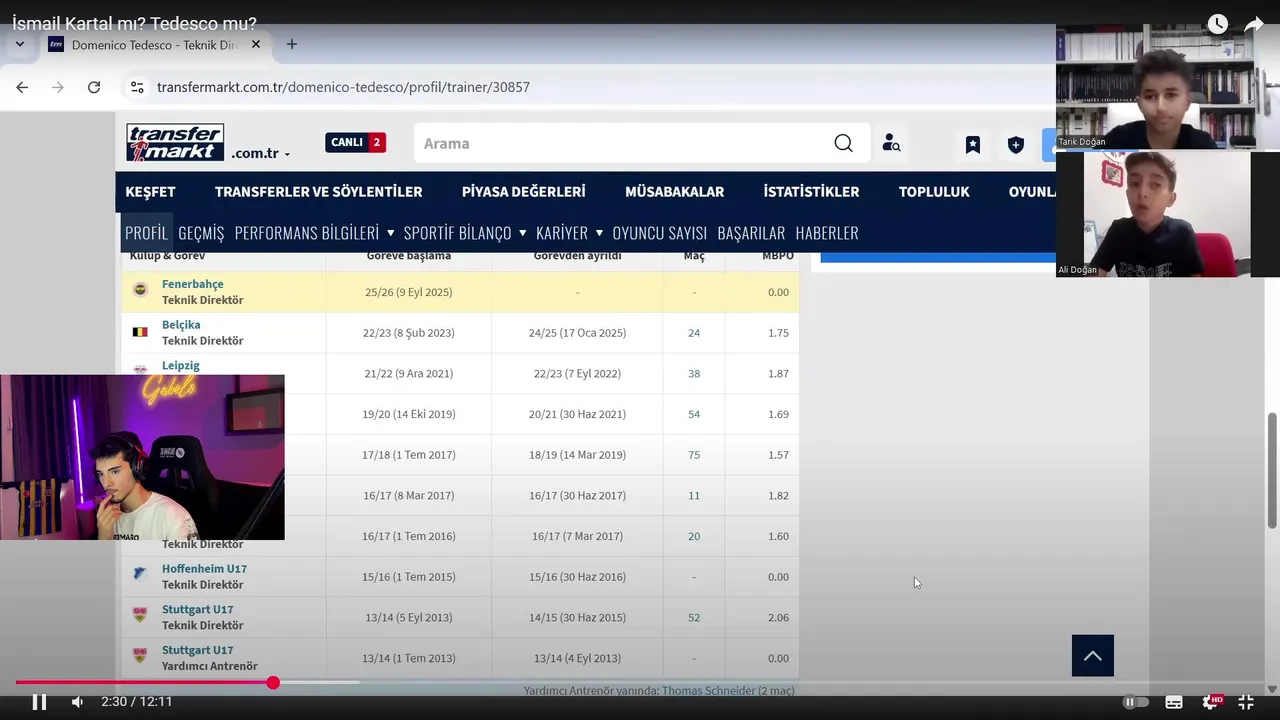This screenshot has width=1280, height=720.
Task: Open the HABERLER tab
Action: [x=827, y=232]
